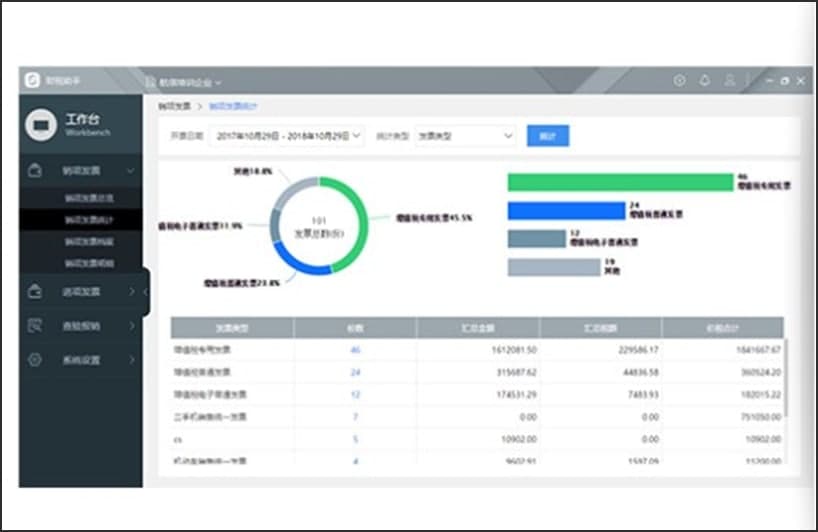Screen dimensions: 818x532
Task: Expand the 系统设置 sidebar section chevron
Action: (x=131, y=359)
